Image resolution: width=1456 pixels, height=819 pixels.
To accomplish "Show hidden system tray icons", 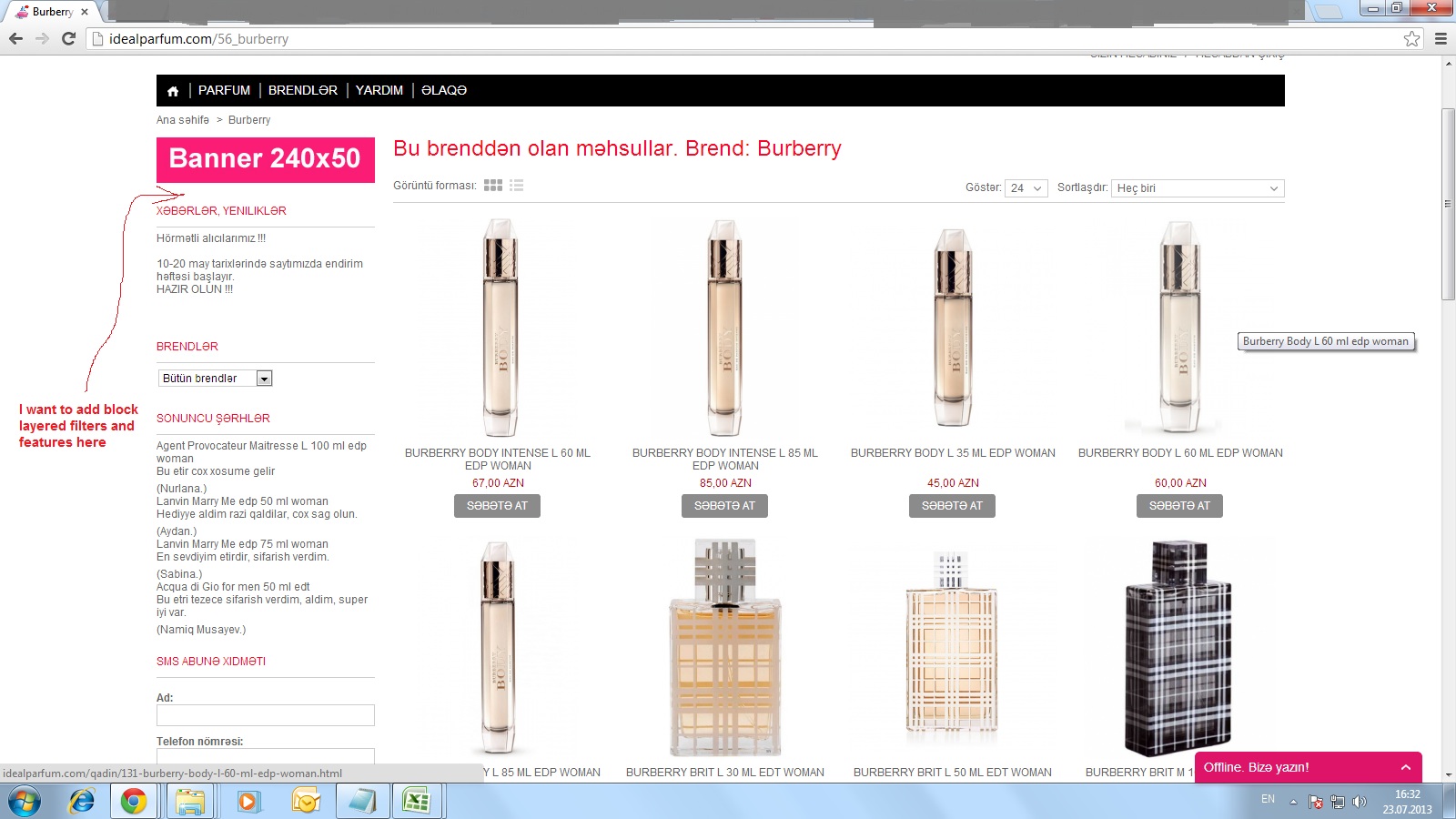I will pos(1293,802).
